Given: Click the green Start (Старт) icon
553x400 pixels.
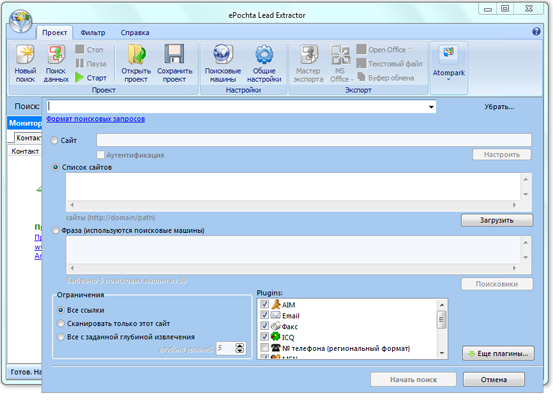Looking at the screenshot, I should [x=80, y=77].
